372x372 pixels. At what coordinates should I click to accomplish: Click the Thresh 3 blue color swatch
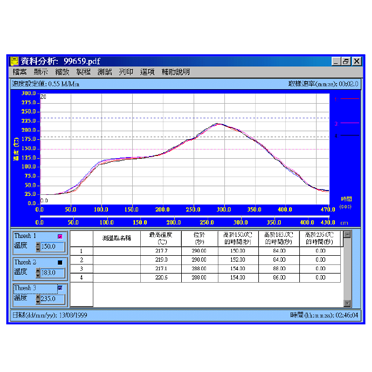pyautogui.click(x=60, y=288)
